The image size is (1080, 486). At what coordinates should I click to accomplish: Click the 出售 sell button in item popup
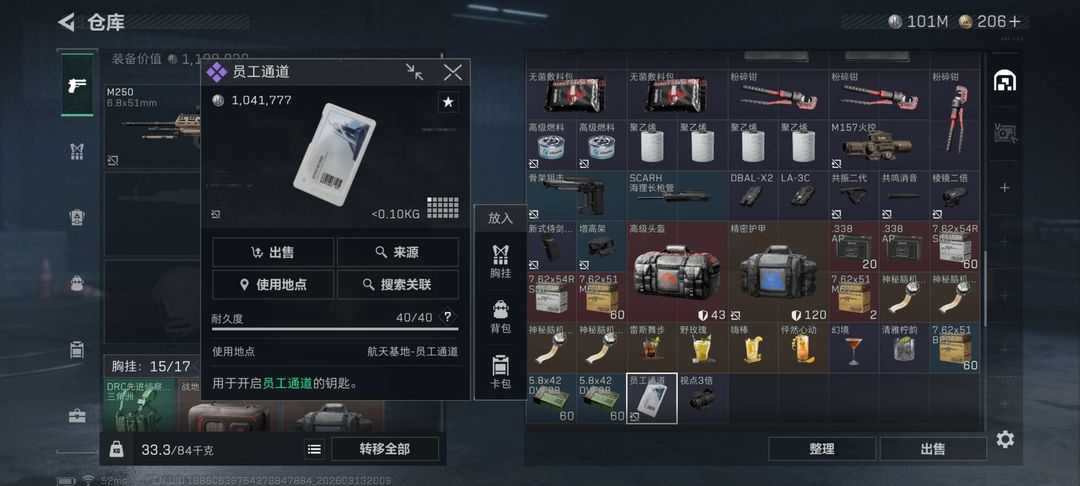[273, 253]
